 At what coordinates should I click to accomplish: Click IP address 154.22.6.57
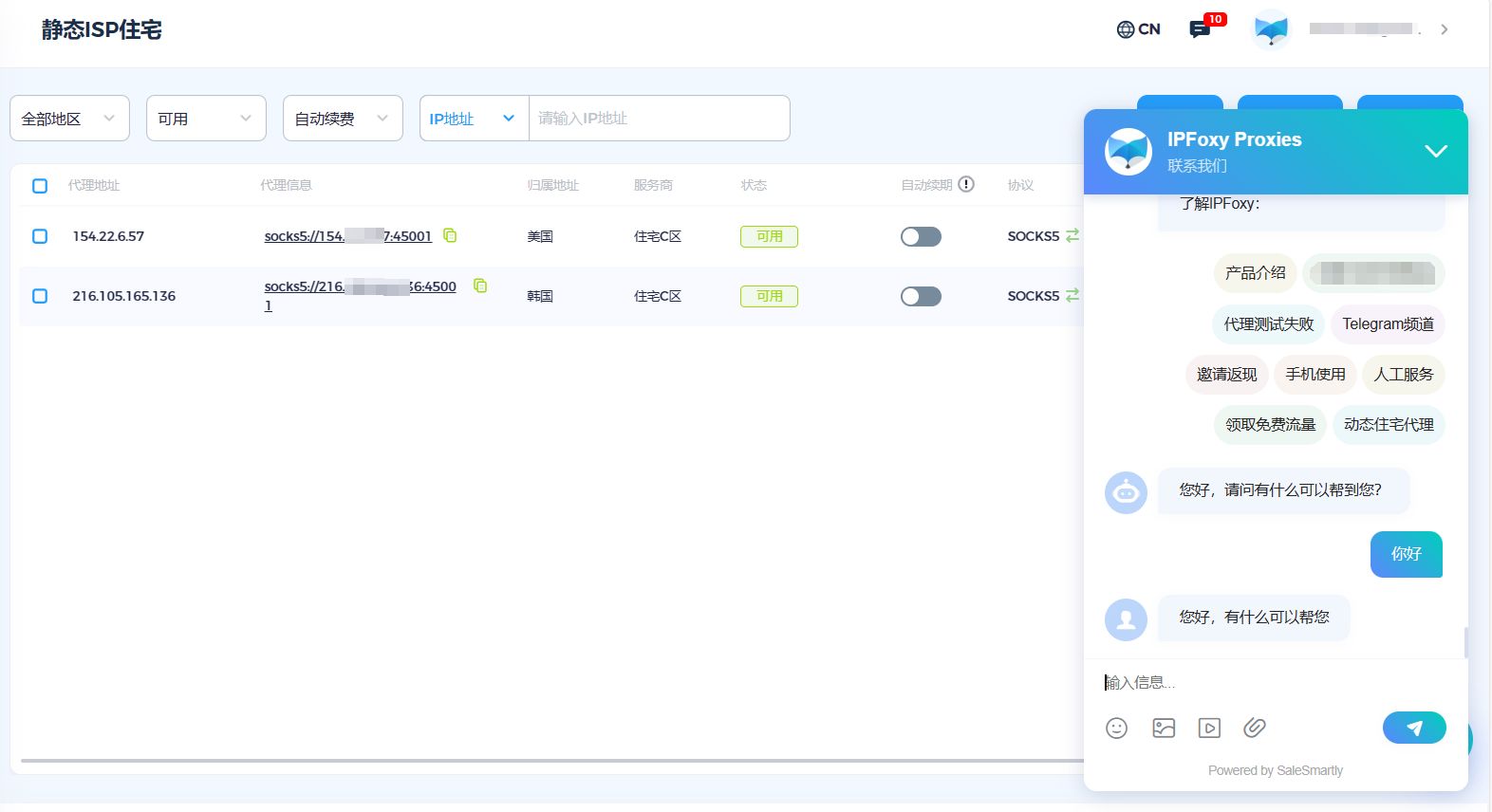click(x=108, y=236)
